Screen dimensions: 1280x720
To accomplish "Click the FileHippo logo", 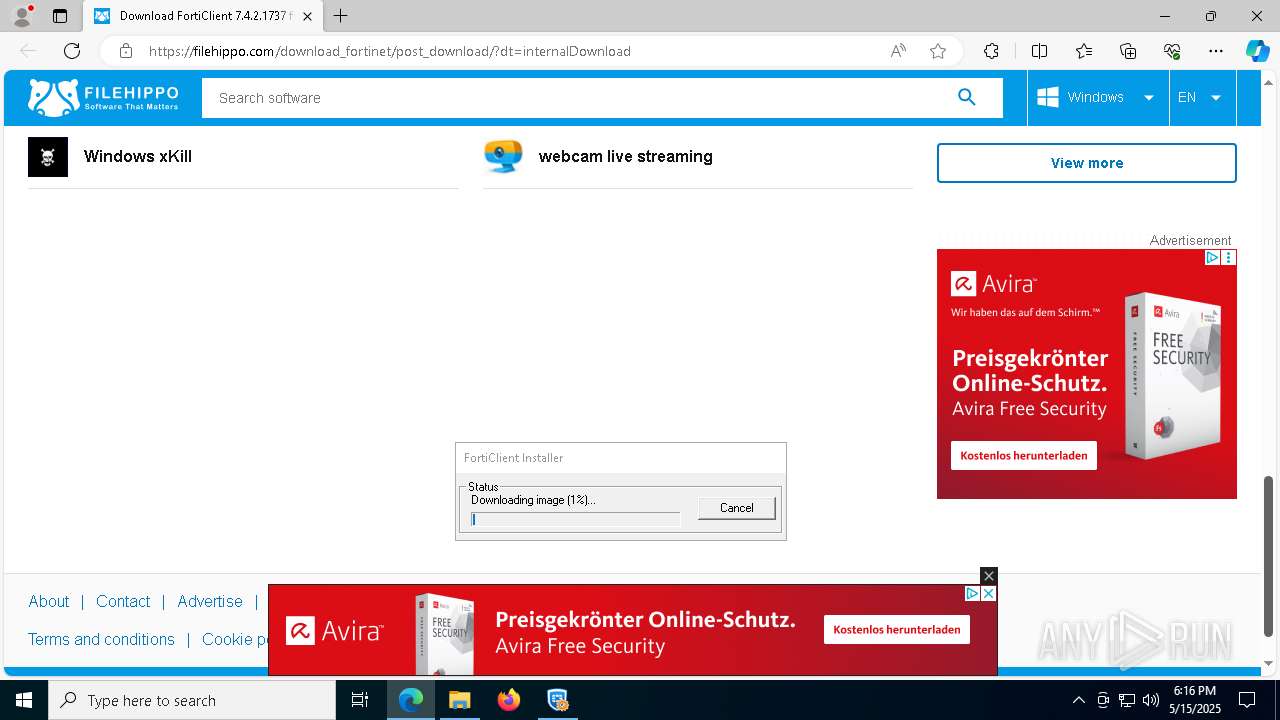I will click(103, 97).
